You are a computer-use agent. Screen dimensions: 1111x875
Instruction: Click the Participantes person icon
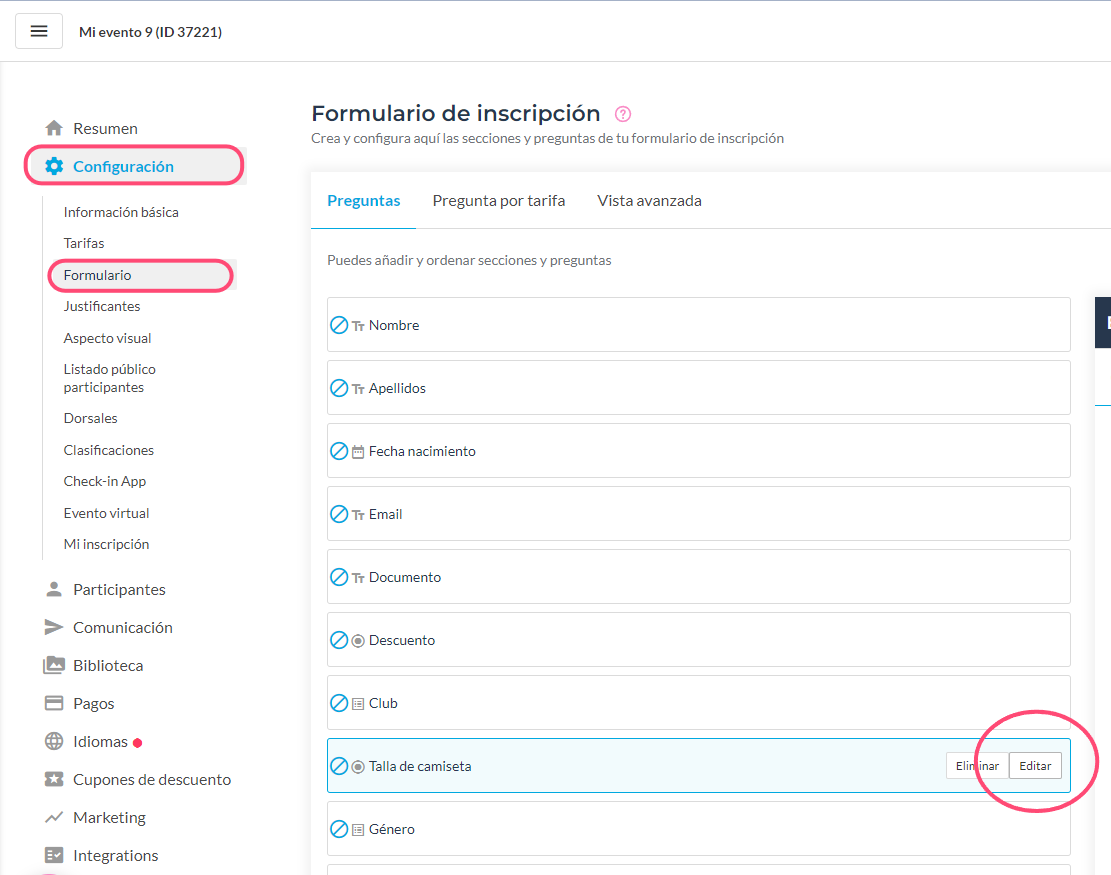(54, 589)
